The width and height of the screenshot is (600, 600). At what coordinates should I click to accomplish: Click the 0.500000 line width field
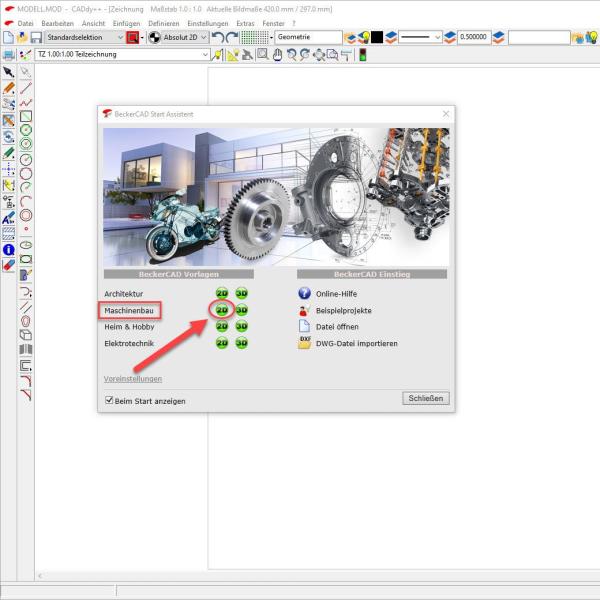pos(474,37)
